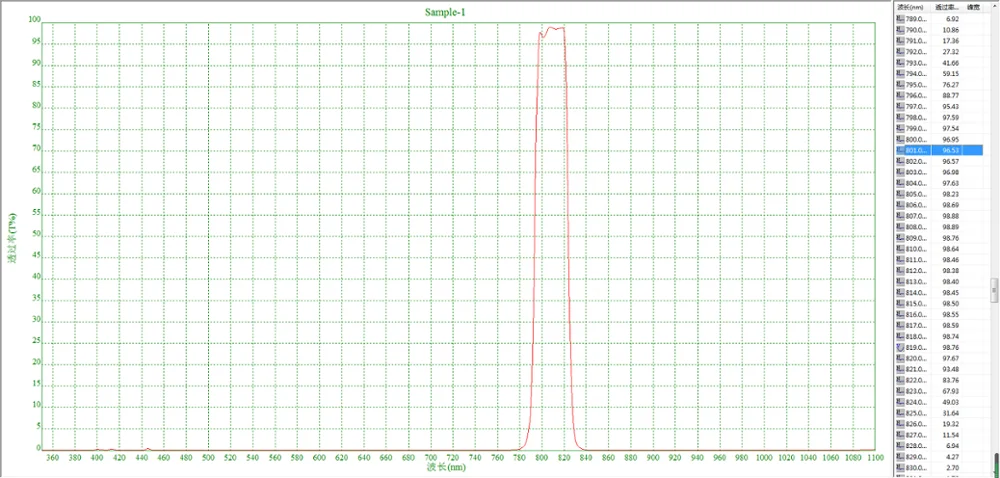The height and width of the screenshot is (478, 1000).
Task: Click the row icon for 803.0 nm
Action: point(901,173)
